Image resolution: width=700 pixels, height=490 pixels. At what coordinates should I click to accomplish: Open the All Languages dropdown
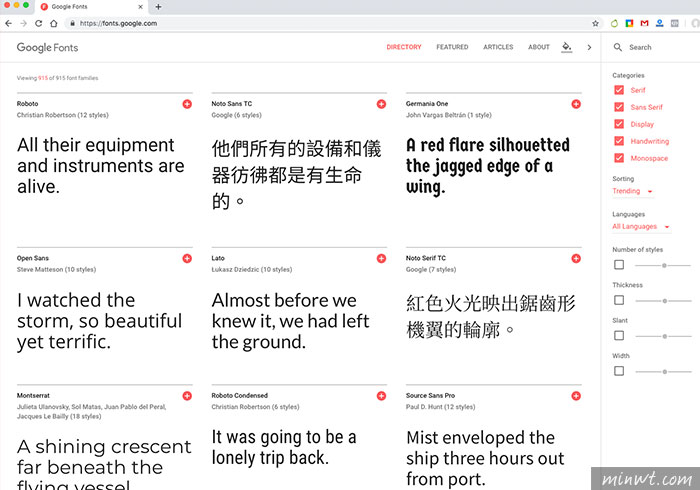641,227
